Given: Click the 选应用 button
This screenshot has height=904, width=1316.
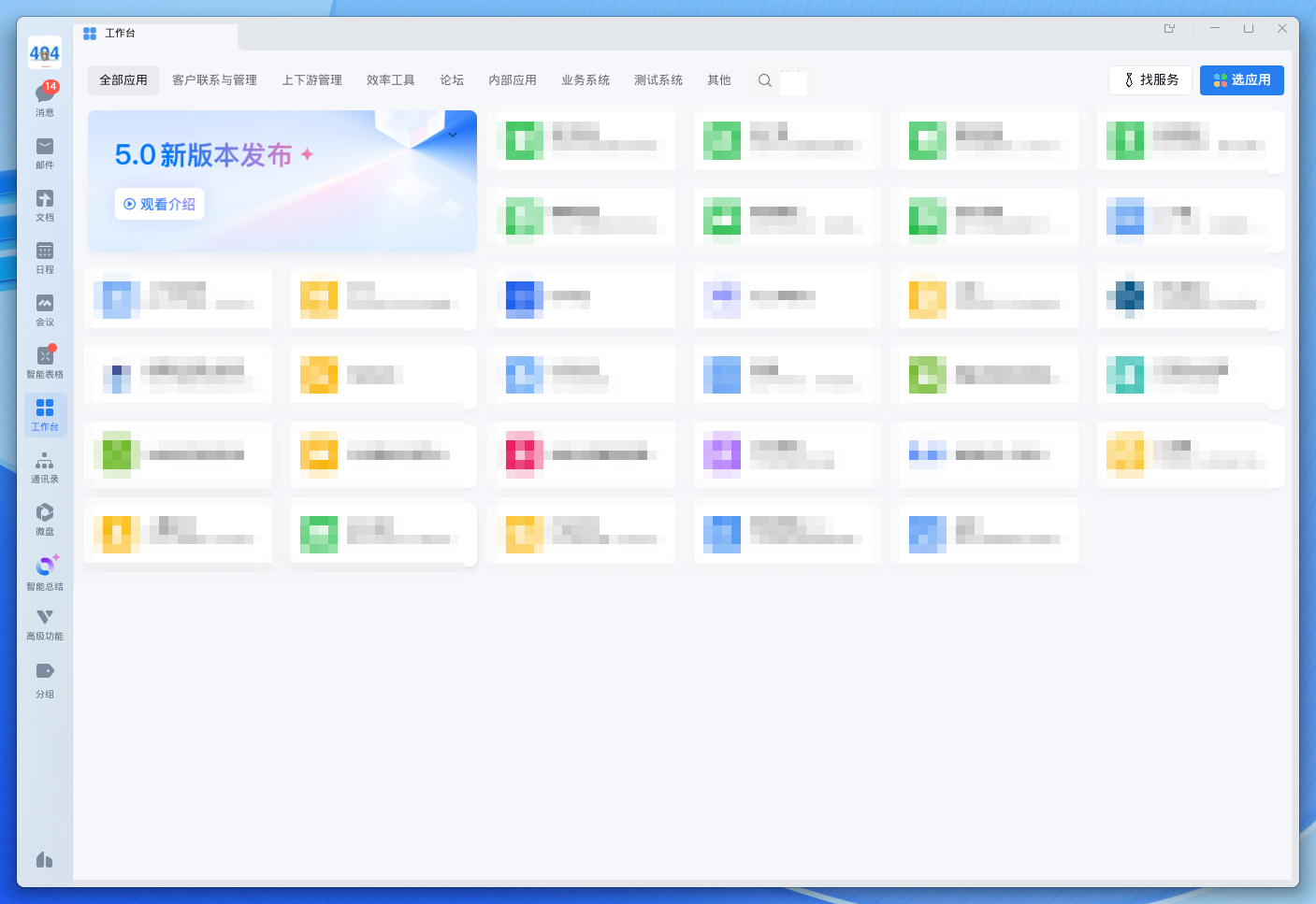Looking at the screenshot, I should click(1242, 80).
